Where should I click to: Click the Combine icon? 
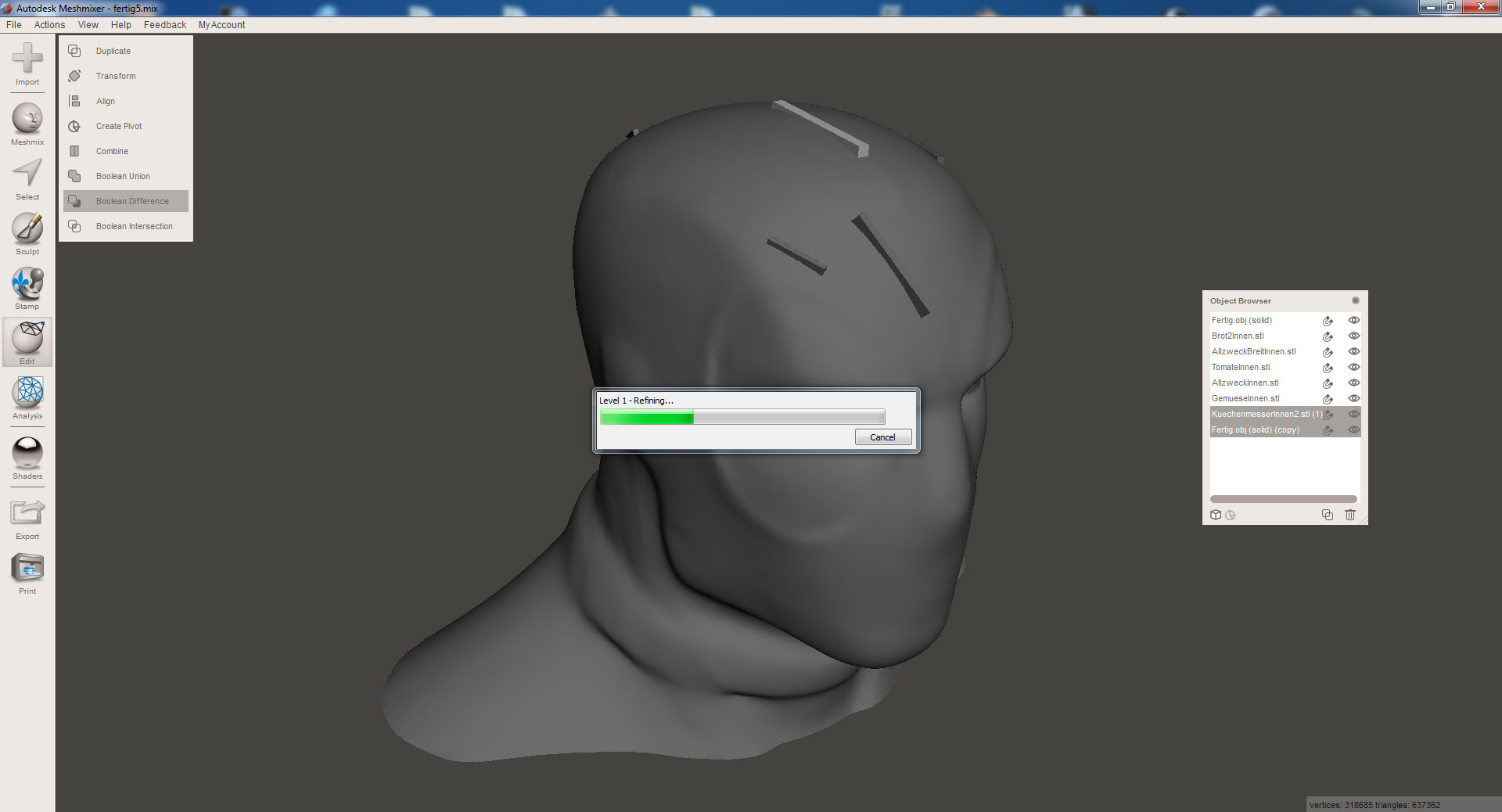74,151
